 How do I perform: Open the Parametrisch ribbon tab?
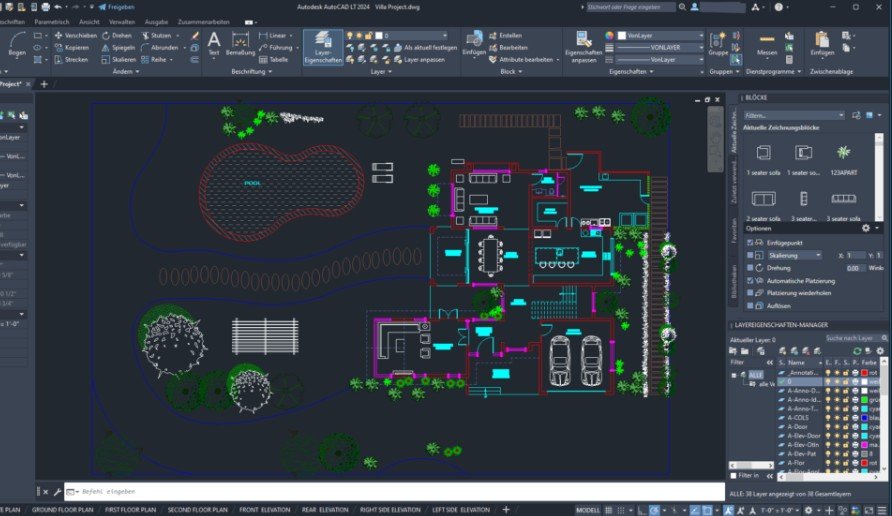[x=52, y=20]
